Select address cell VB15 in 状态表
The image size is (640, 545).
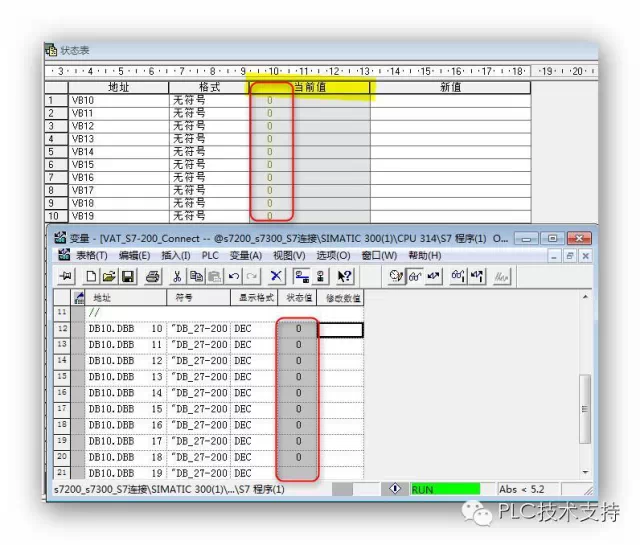click(118, 165)
